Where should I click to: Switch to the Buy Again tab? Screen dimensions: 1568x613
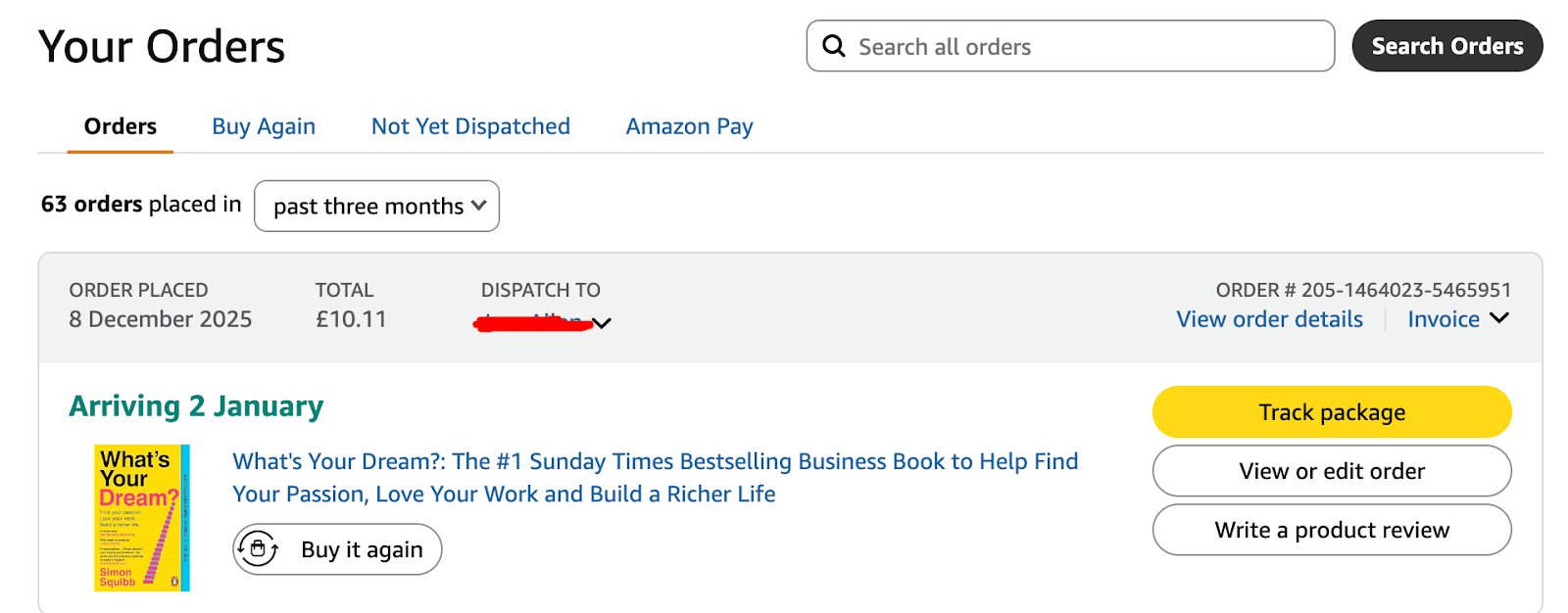[x=264, y=126]
